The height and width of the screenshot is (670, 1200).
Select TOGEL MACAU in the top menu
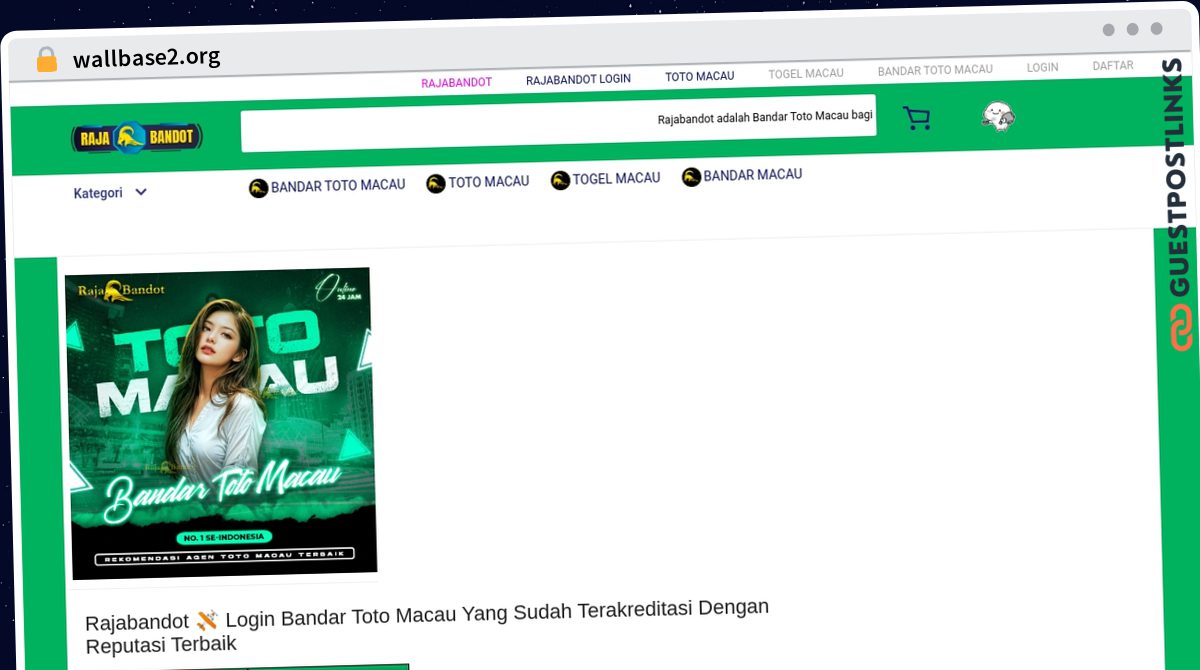click(805, 73)
